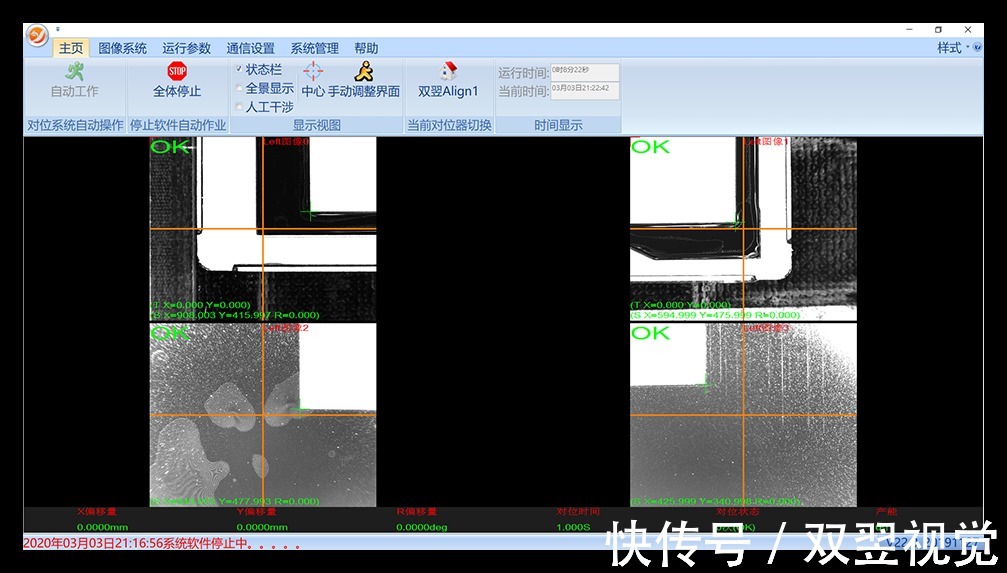
Task: Click the round application logo button
Action: coord(37,36)
